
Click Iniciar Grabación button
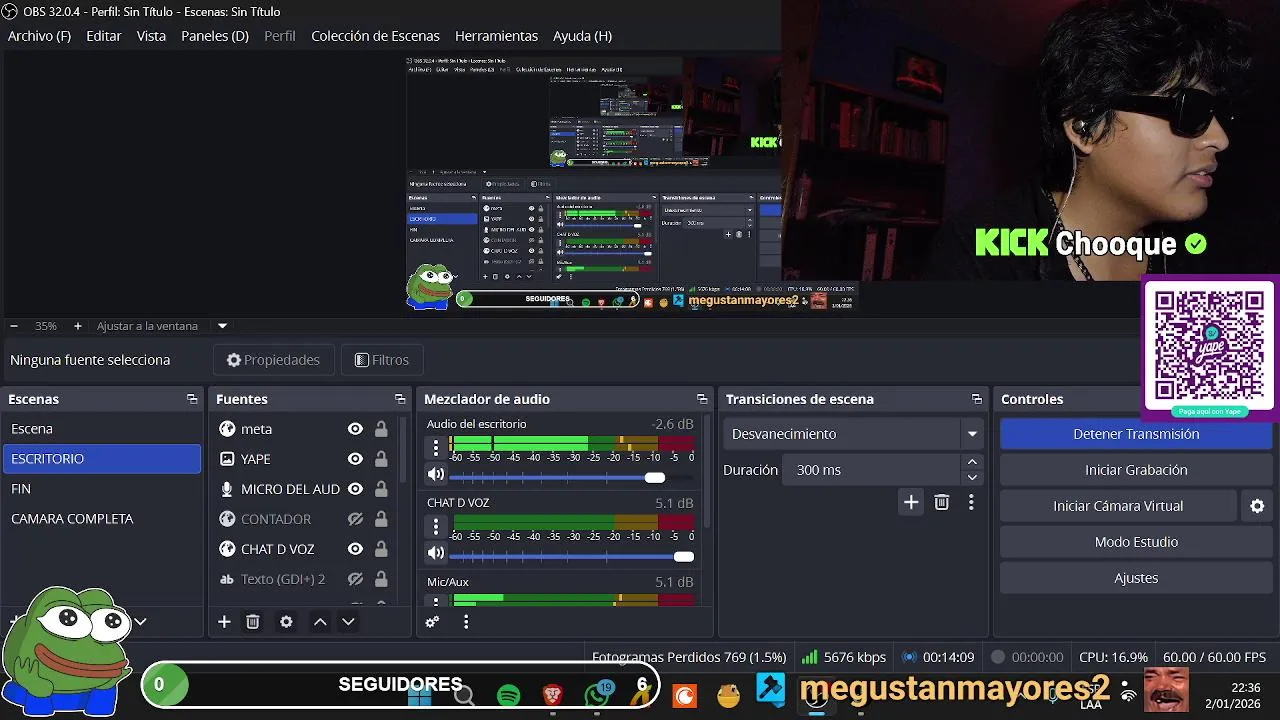point(1136,470)
